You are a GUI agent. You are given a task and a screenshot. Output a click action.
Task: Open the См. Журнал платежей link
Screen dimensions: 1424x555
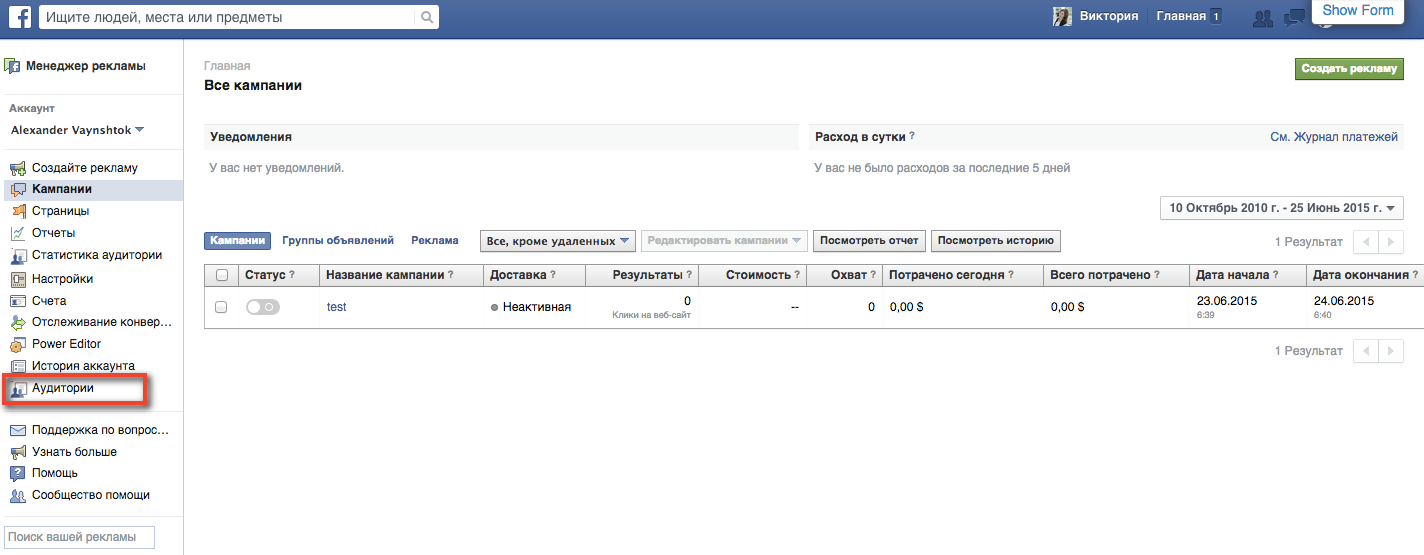(x=1333, y=136)
